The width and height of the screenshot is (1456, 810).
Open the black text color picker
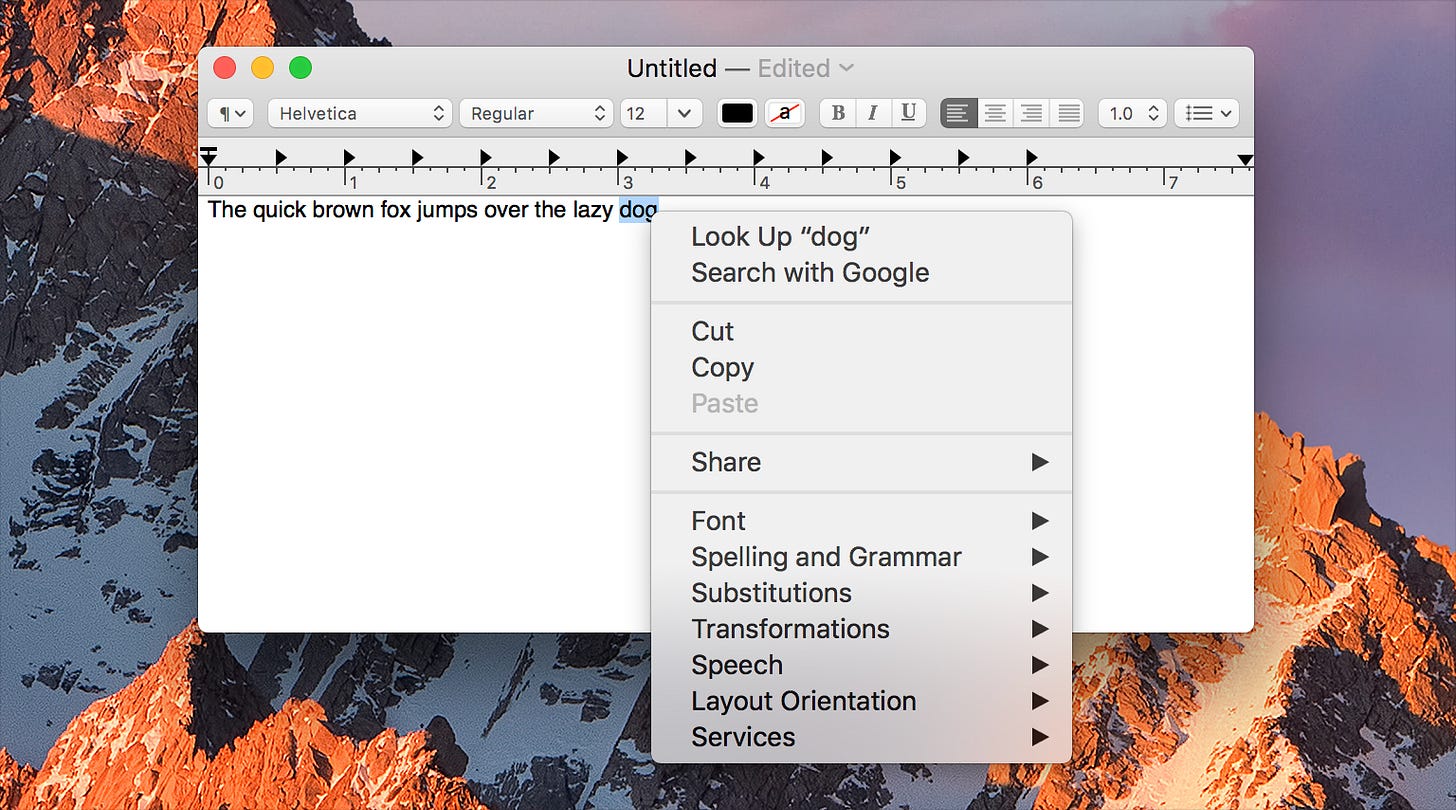click(737, 113)
